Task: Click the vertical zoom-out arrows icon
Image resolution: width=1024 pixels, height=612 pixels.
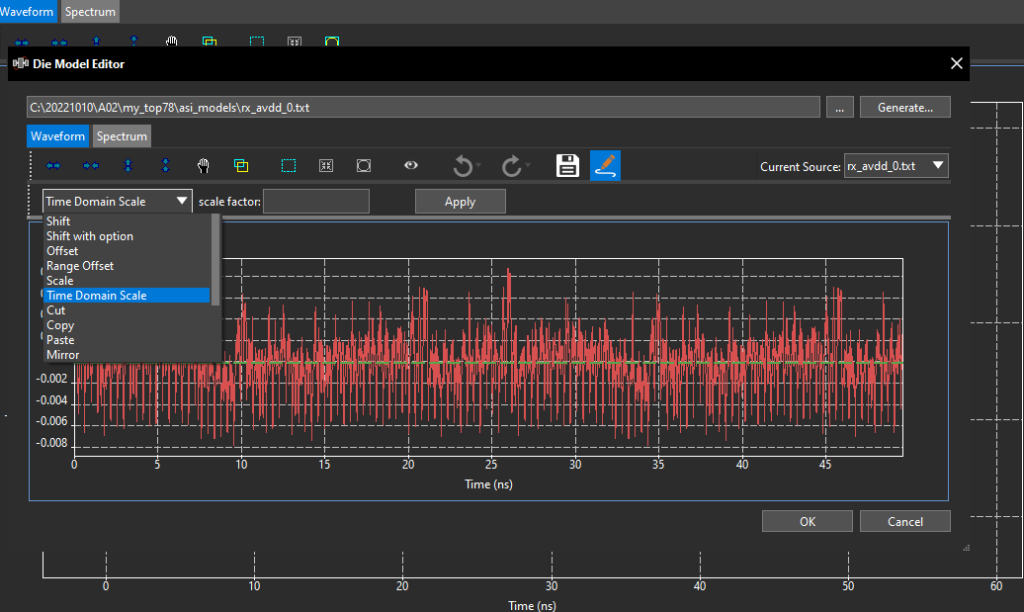Action: (166, 166)
